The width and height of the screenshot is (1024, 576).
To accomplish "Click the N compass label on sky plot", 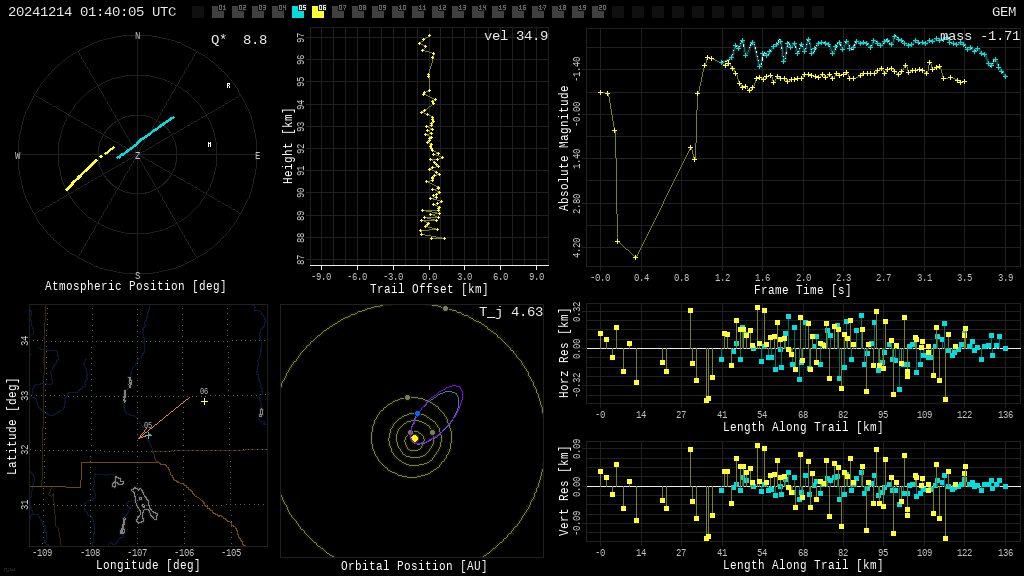I will pos(138,37).
